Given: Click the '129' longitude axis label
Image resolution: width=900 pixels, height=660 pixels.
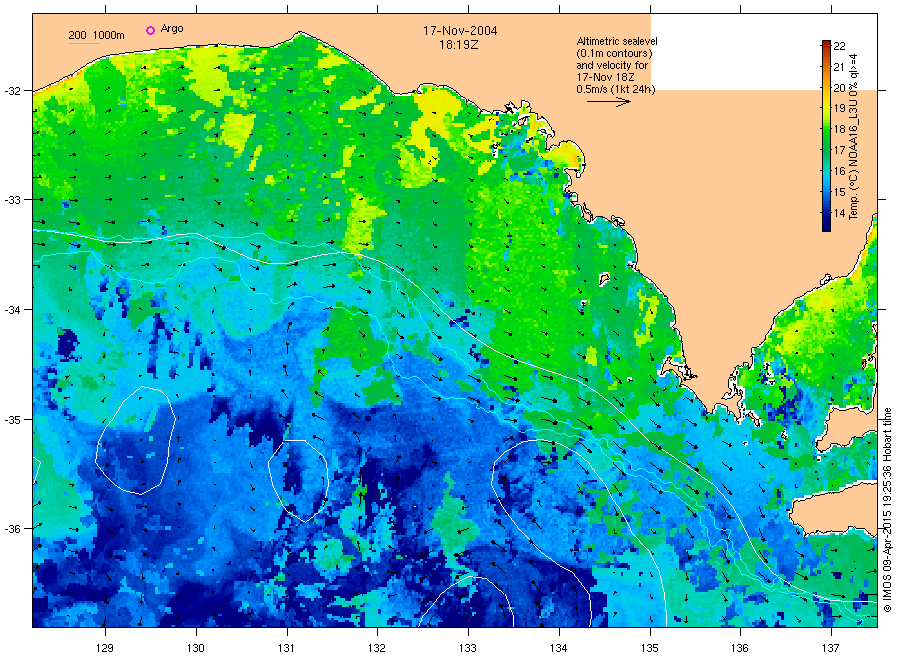Looking at the screenshot, I should (x=105, y=648).
